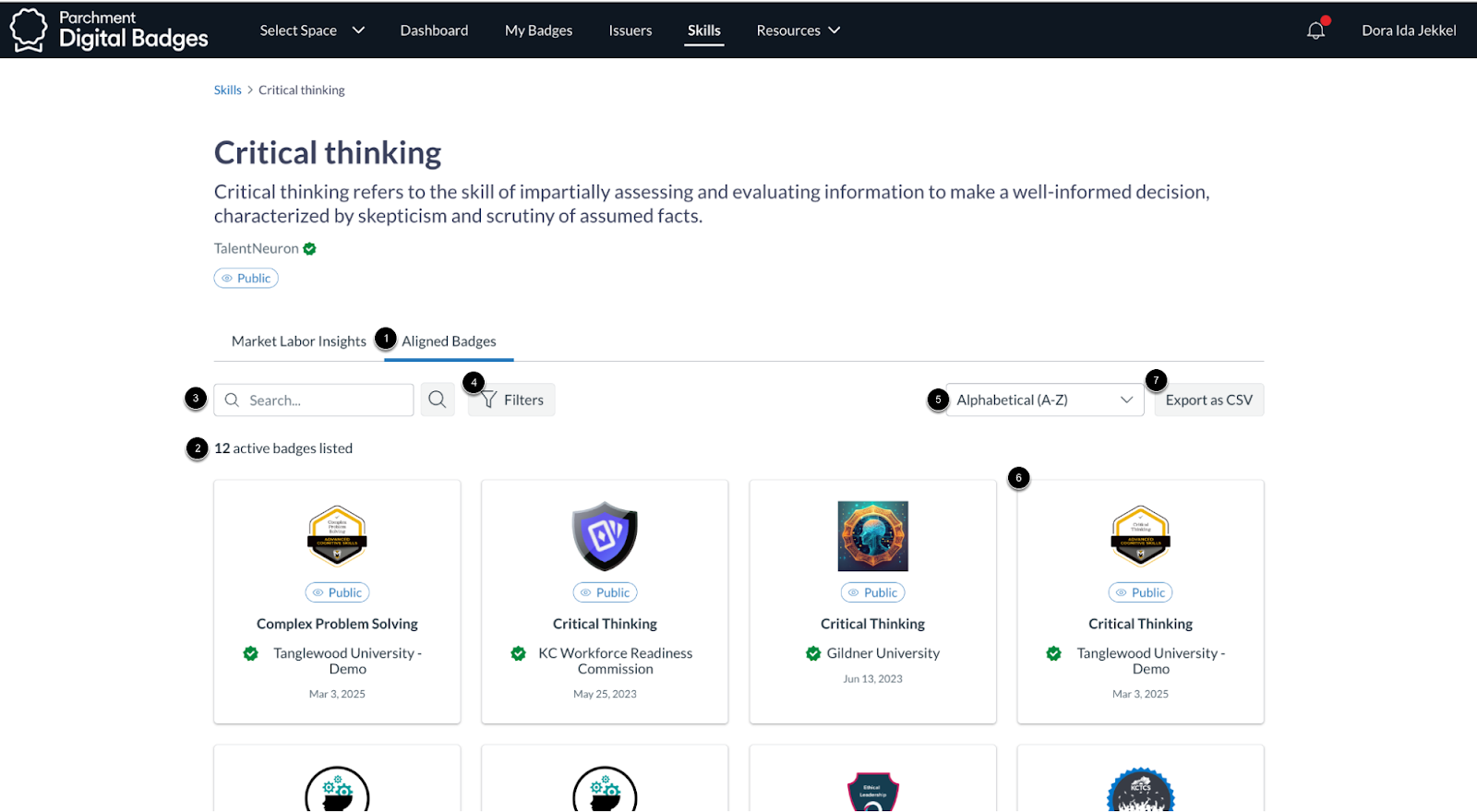Click the Gildner University issuer name
1477x812 pixels.
tap(883, 653)
